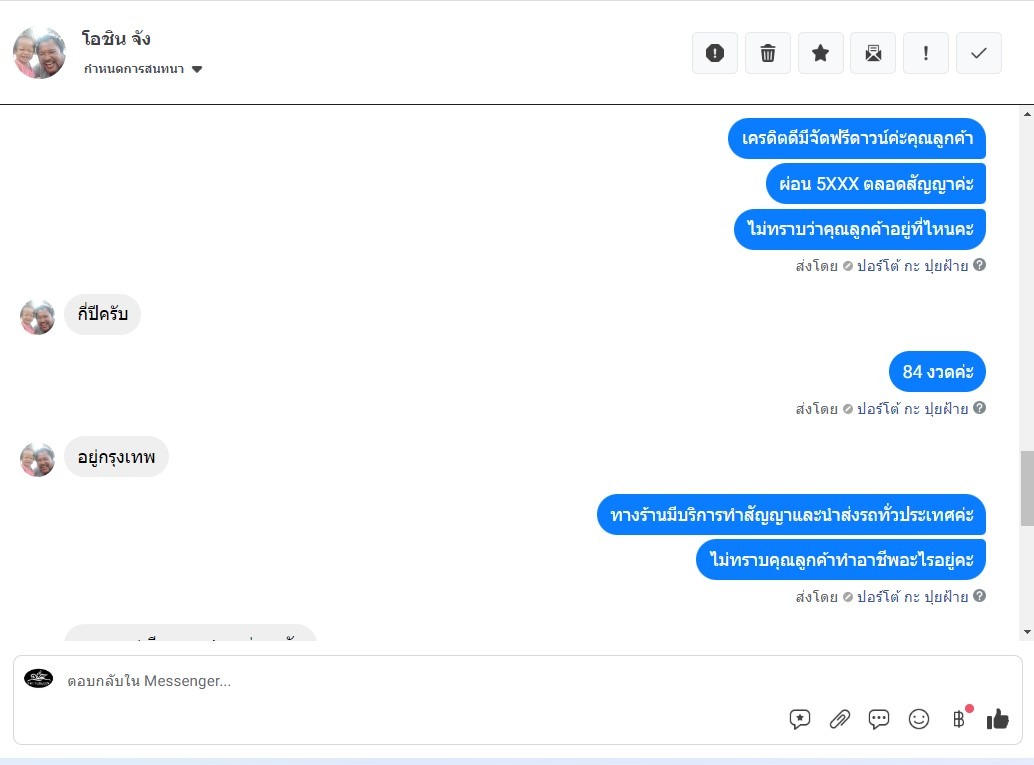Image resolution: width=1034 pixels, height=765 pixels.
Task: Open instant replies chat bubble icon
Action: coord(879,719)
